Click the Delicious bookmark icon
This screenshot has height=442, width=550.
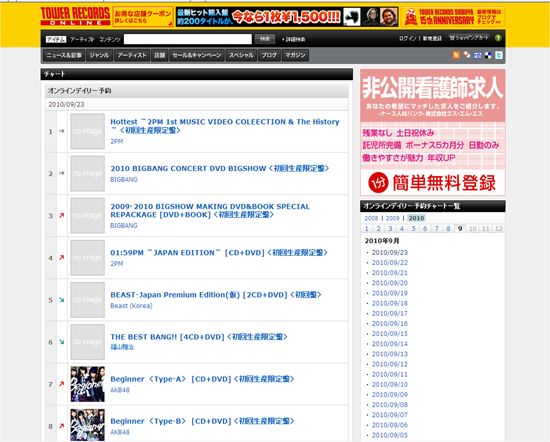pyautogui.click(x=488, y=55)
